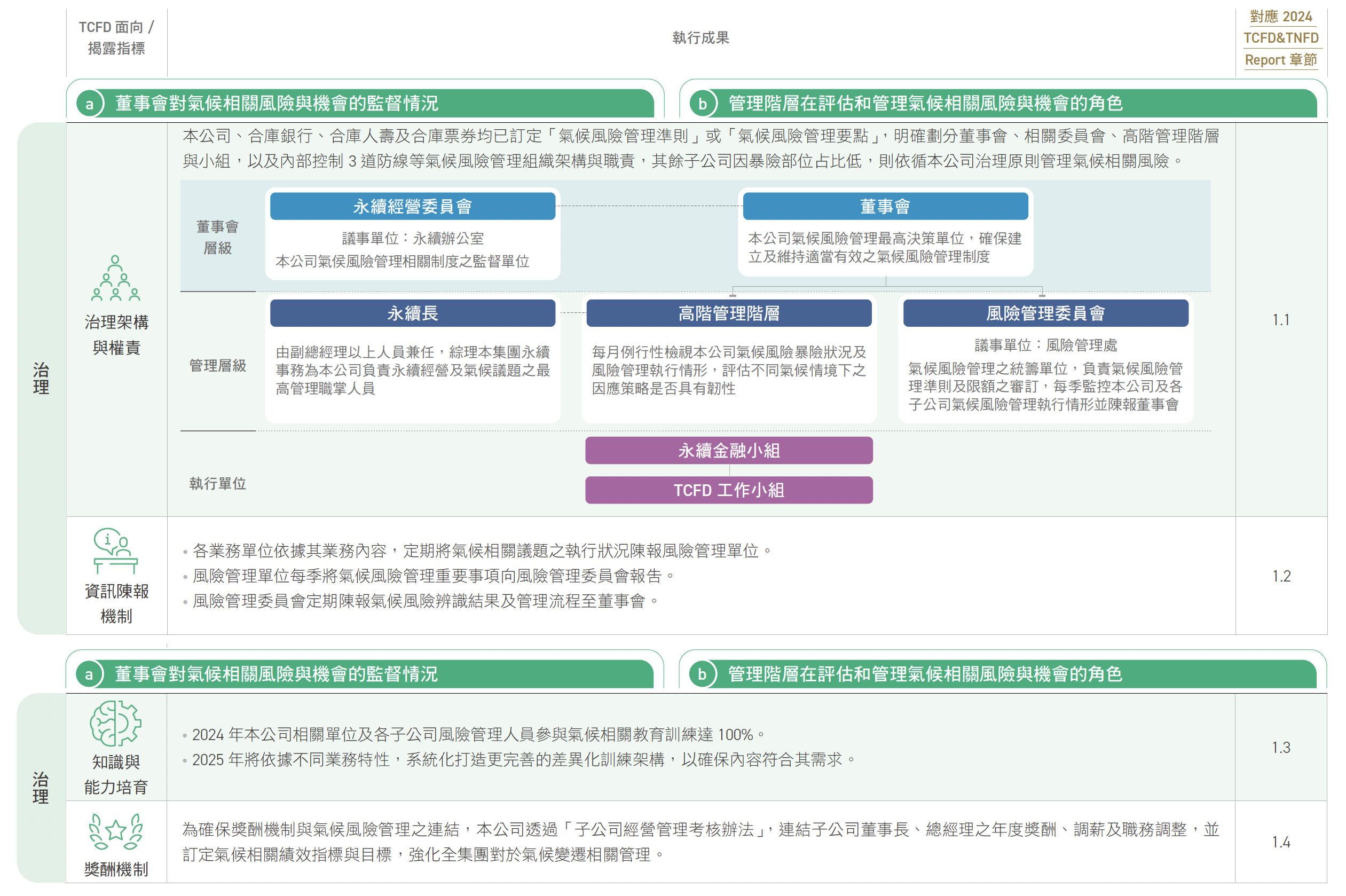Click the bullet starting 風險管理單位每季
The image size is (1346, 896).
pos(429,576)
